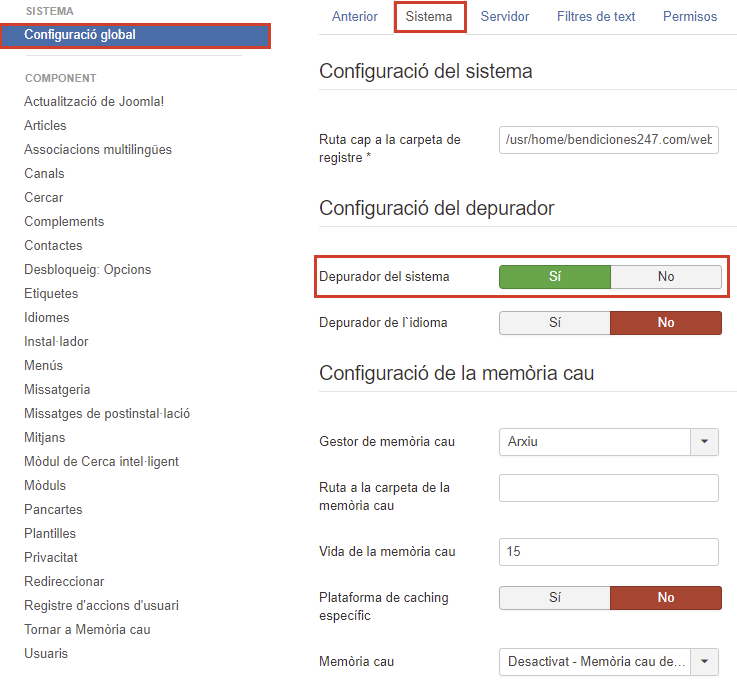Focus the Vida de la memòria cau field
The width and height of the screenshot is (737, 681).
point(608,552)
